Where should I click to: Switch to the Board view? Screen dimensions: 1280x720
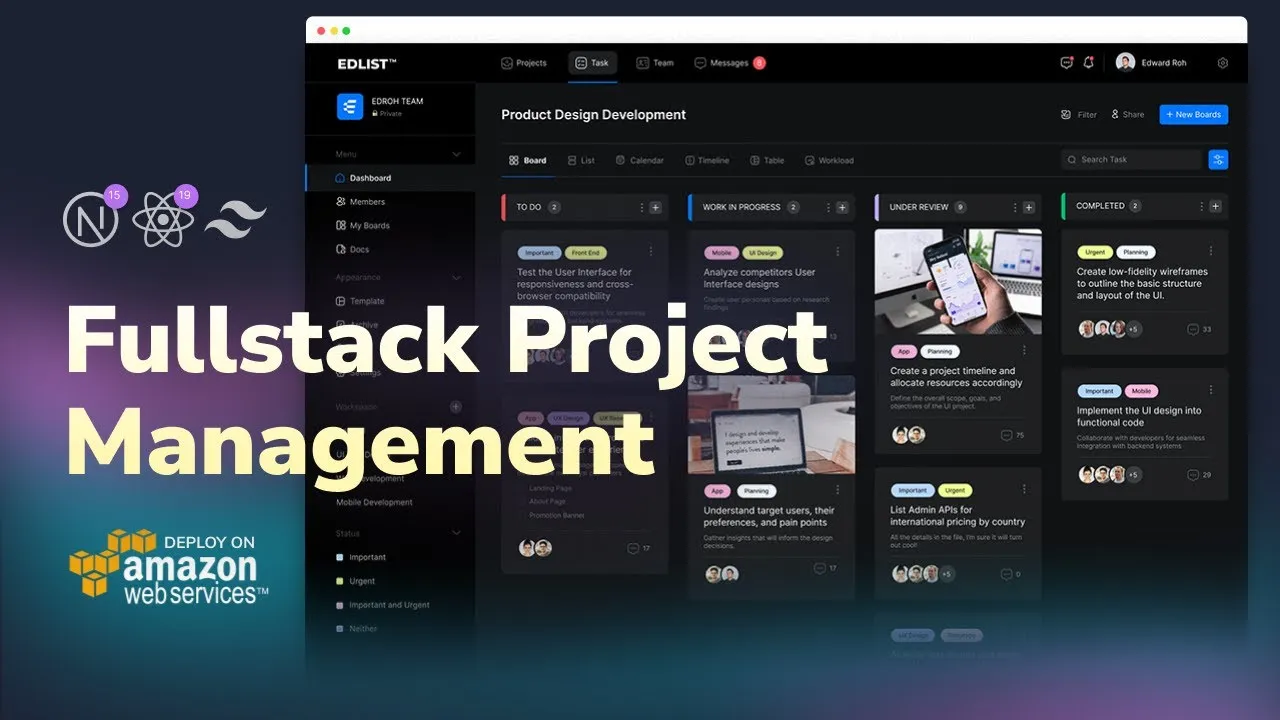tap(527, 160)
